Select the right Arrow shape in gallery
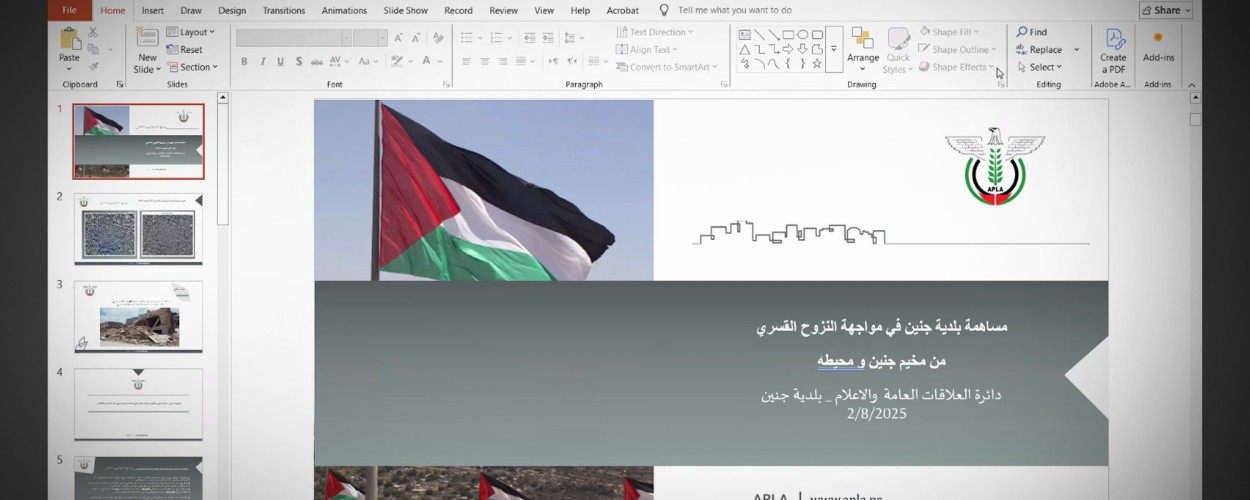1250x500 pixels. tap(788, 49)
